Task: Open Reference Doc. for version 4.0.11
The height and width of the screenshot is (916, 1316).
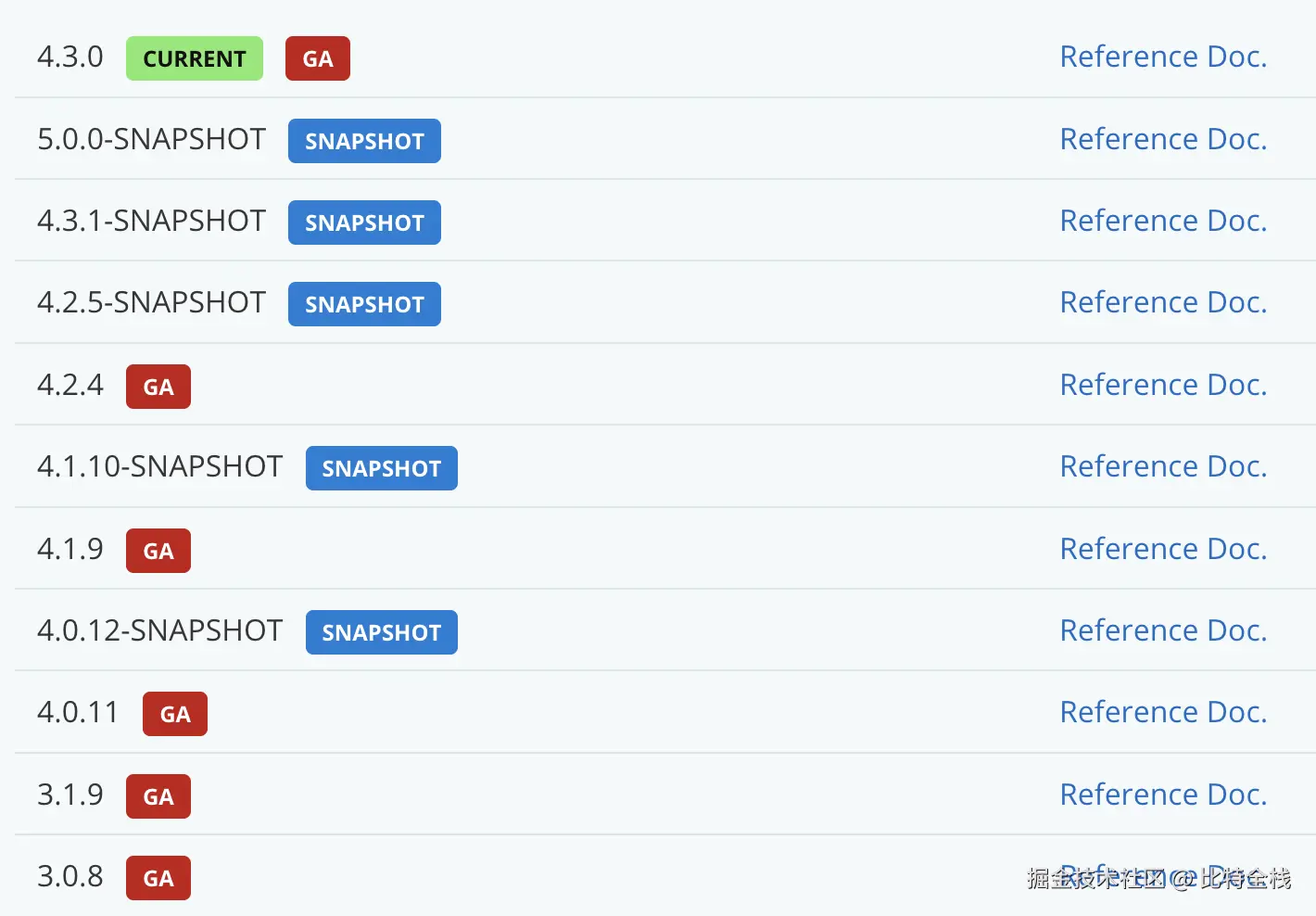Action: 1163,712
